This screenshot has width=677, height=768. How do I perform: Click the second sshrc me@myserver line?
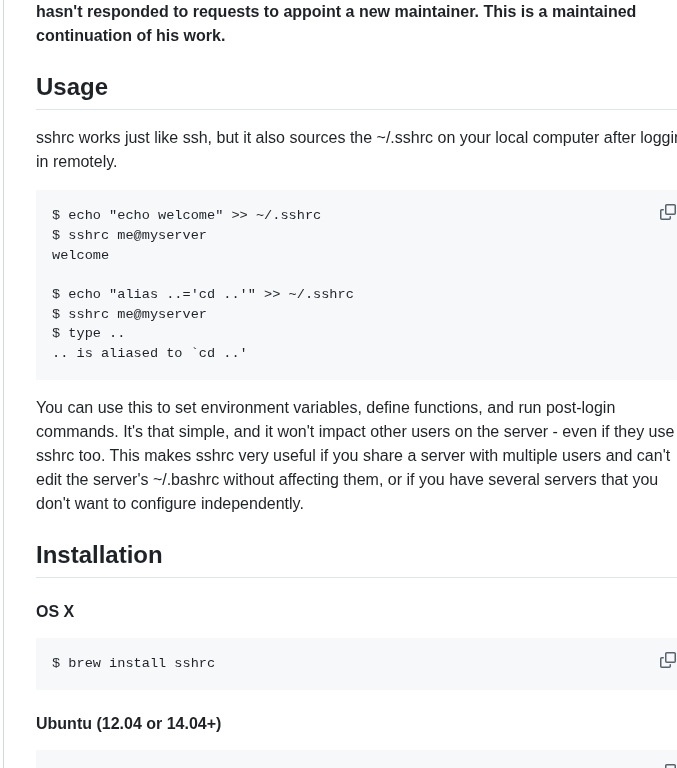[x=129, y=314]
